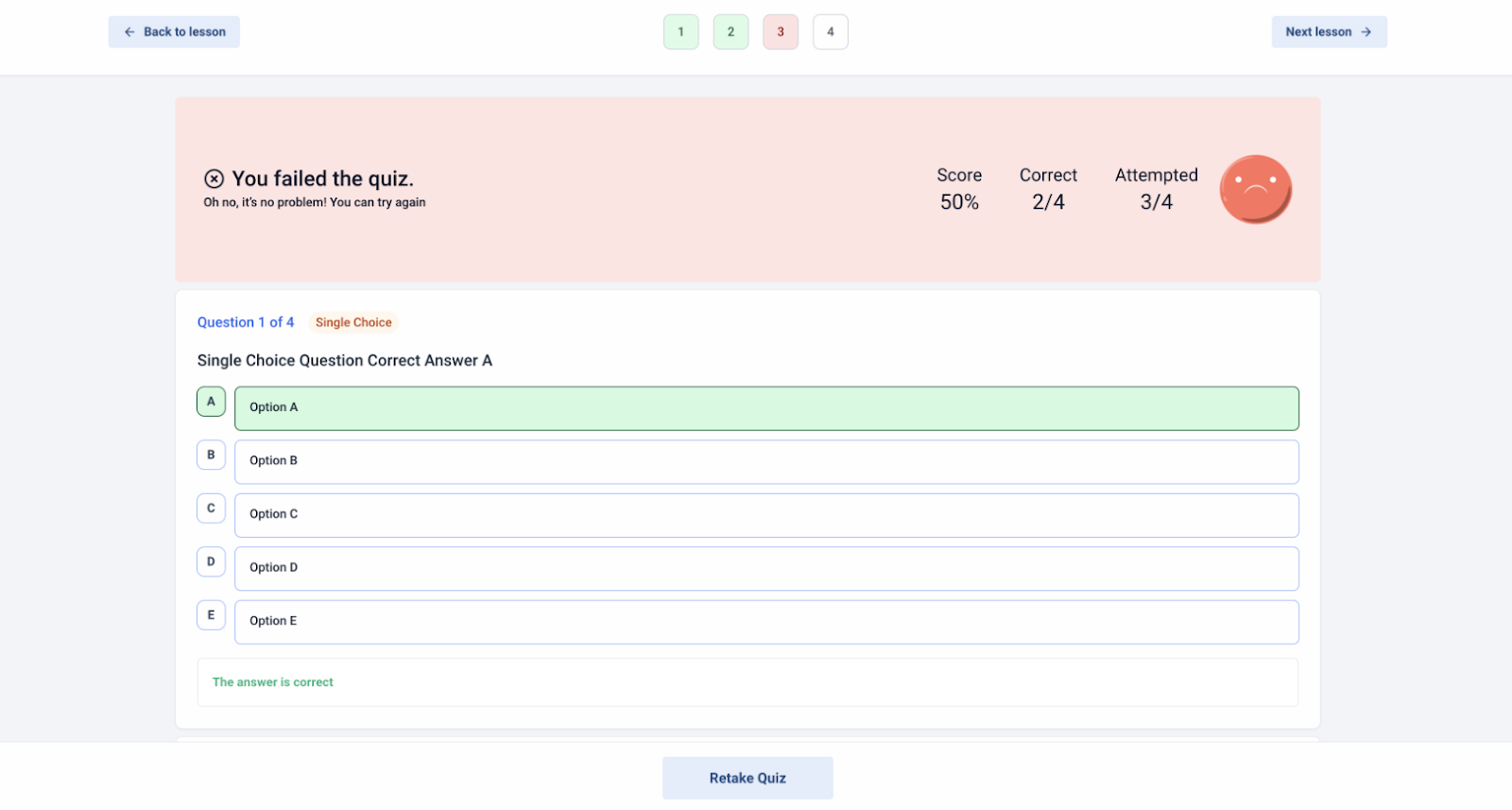
Task: Click the Option A answer row
Action: point(765,408)
